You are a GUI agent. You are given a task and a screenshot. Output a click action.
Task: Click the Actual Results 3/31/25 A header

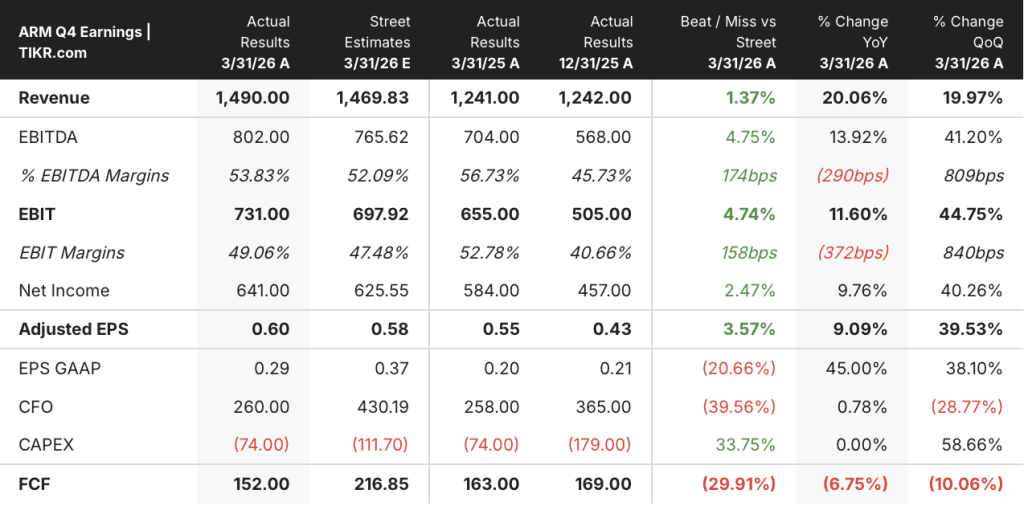[x=485, y=42]
